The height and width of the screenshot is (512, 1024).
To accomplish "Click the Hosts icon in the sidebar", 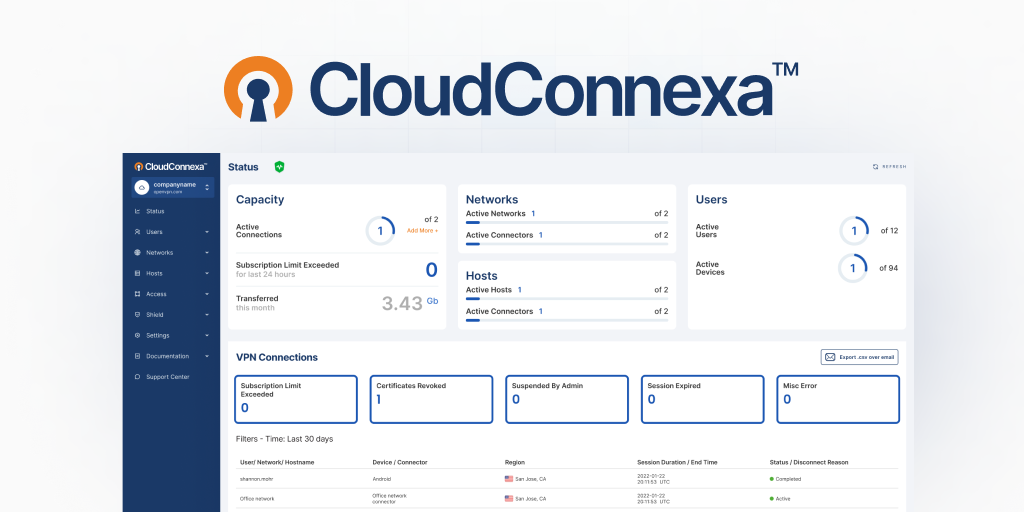I will tap(137, 273).
